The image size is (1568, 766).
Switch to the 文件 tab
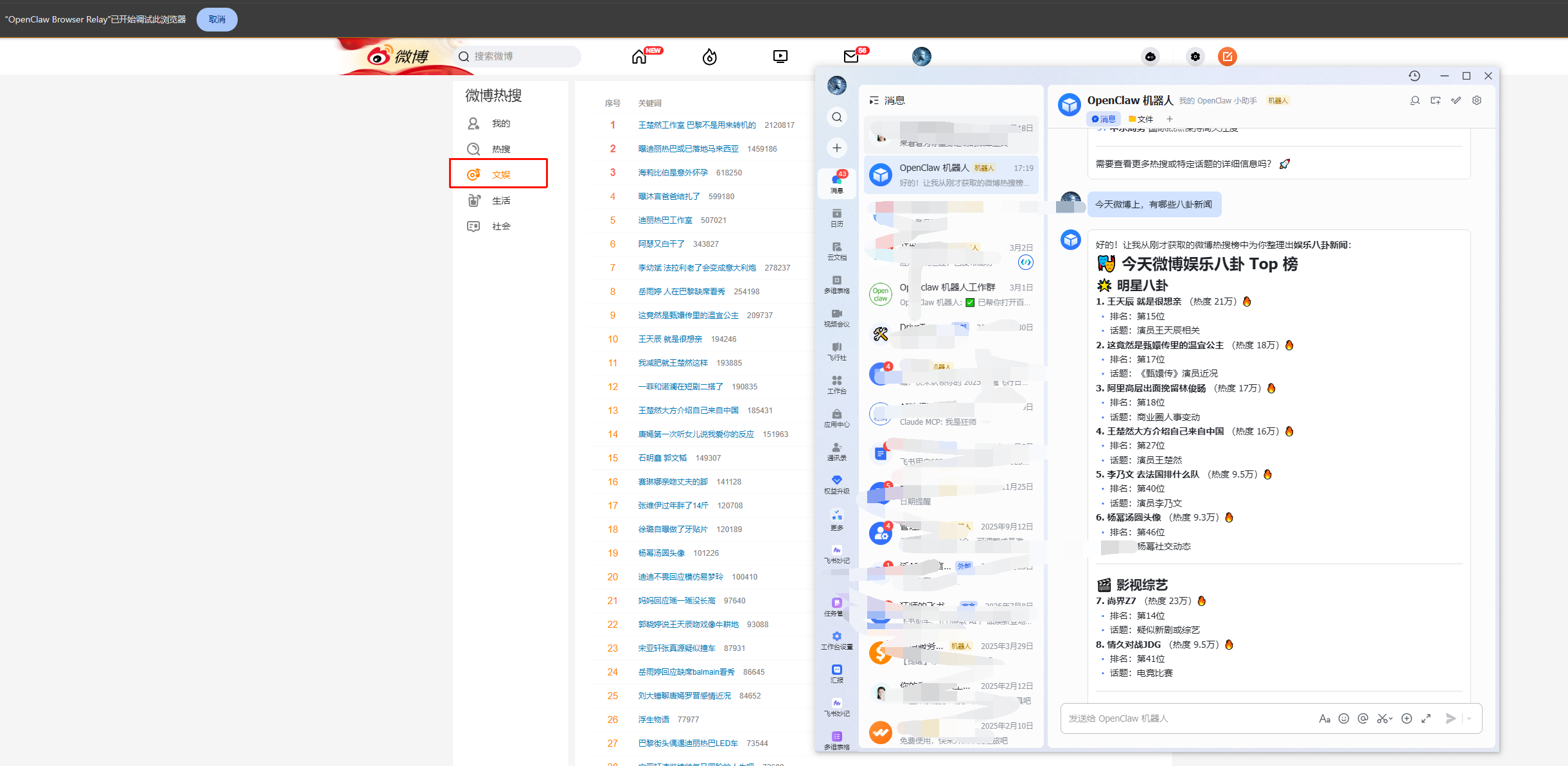click(x=1141, y=119)
